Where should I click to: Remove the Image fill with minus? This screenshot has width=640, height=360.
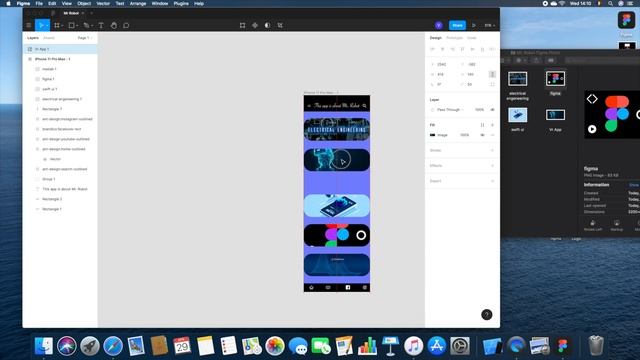[492, 135]
